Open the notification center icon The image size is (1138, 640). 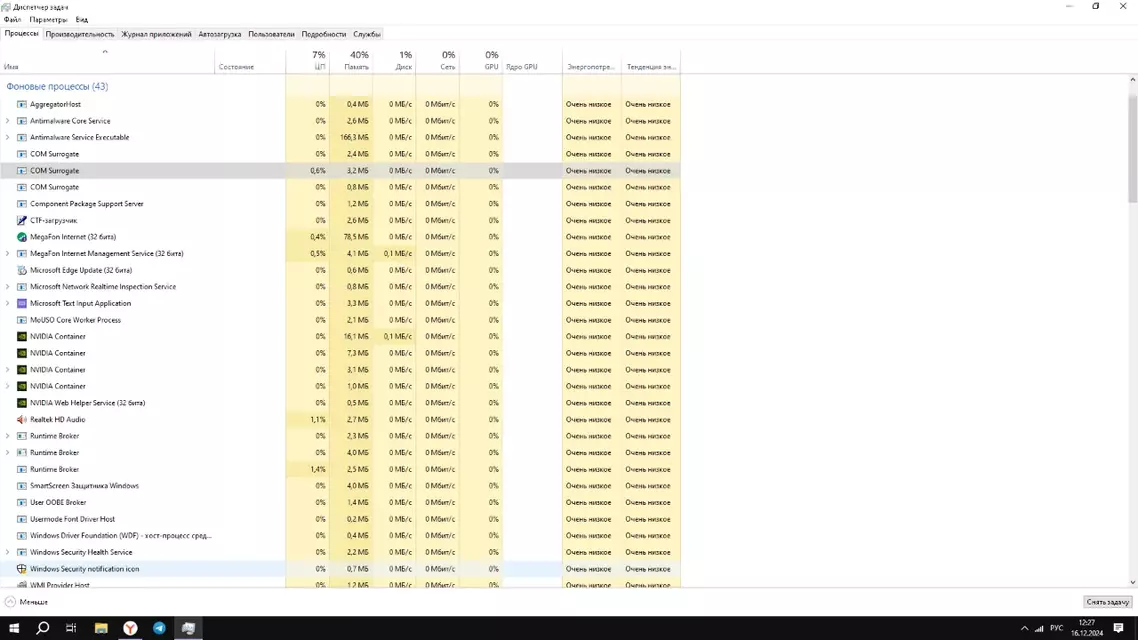tap(1118, 628)
